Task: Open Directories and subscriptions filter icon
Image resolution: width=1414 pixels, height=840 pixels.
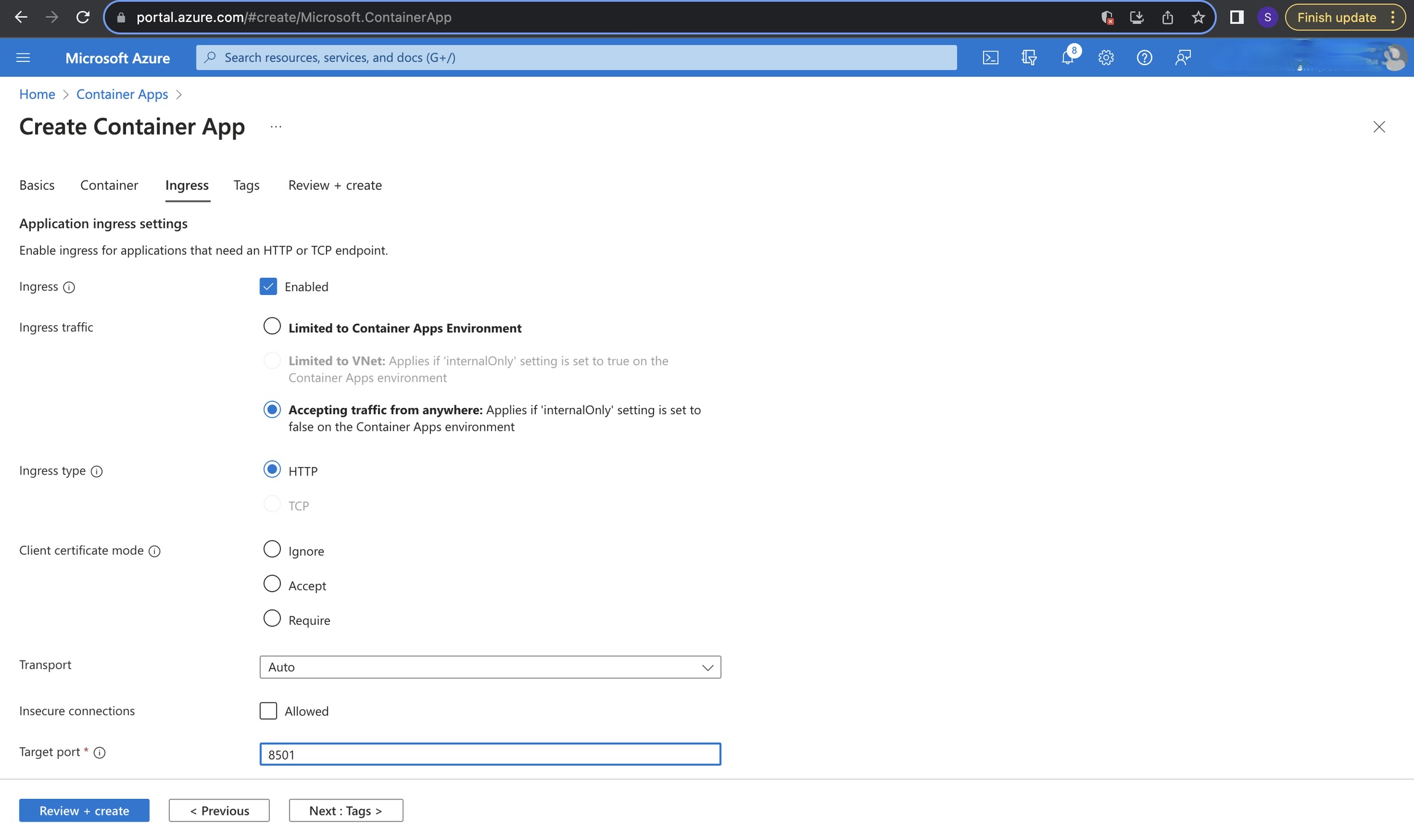Action: (x=1029, y=58)
